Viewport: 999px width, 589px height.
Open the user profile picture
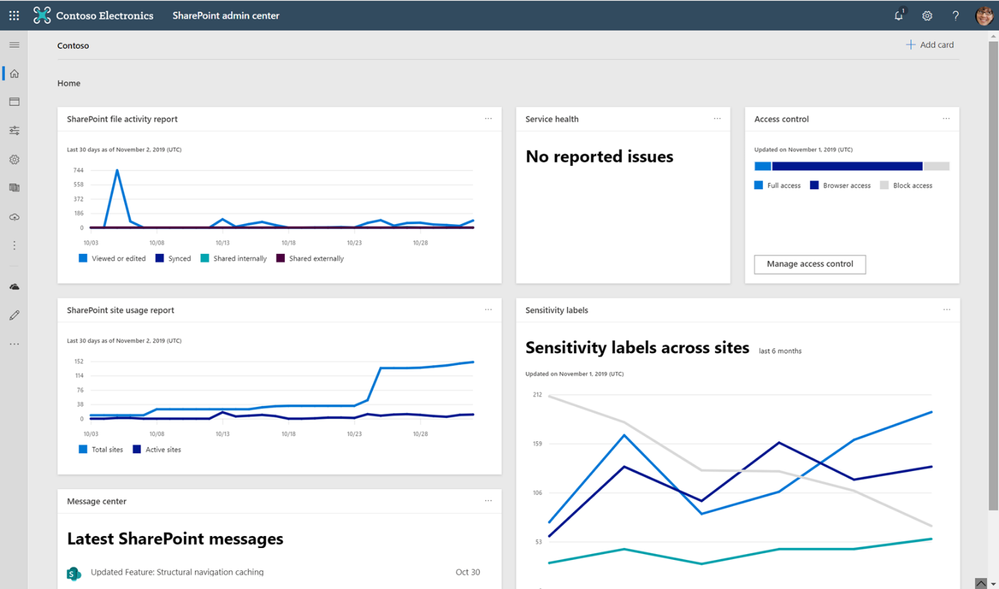click(x=984, y=16)
